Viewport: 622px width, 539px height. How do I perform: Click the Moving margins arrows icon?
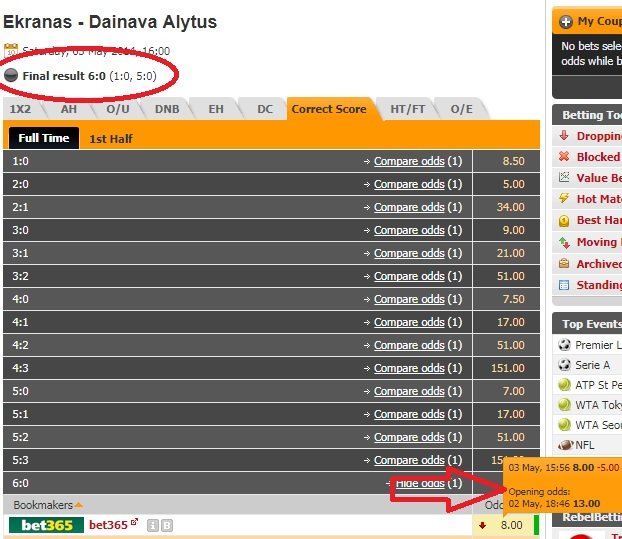(x=564, y=242)
